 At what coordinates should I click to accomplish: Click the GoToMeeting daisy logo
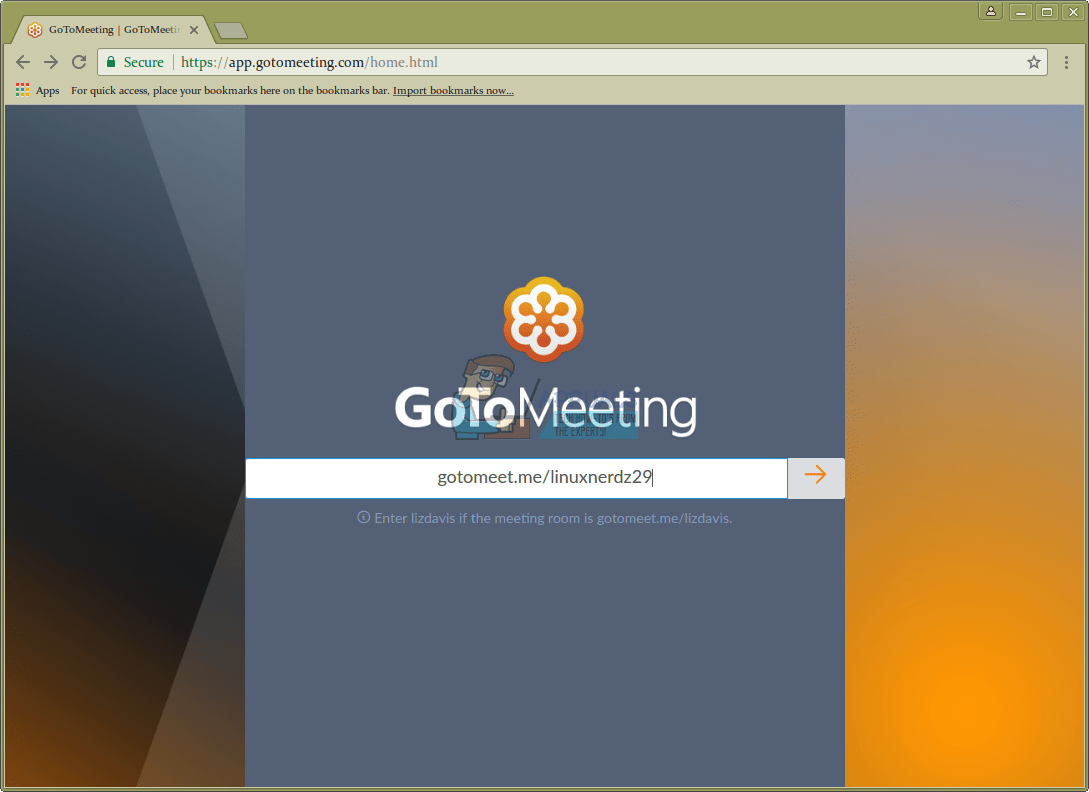tap(544, 319)
